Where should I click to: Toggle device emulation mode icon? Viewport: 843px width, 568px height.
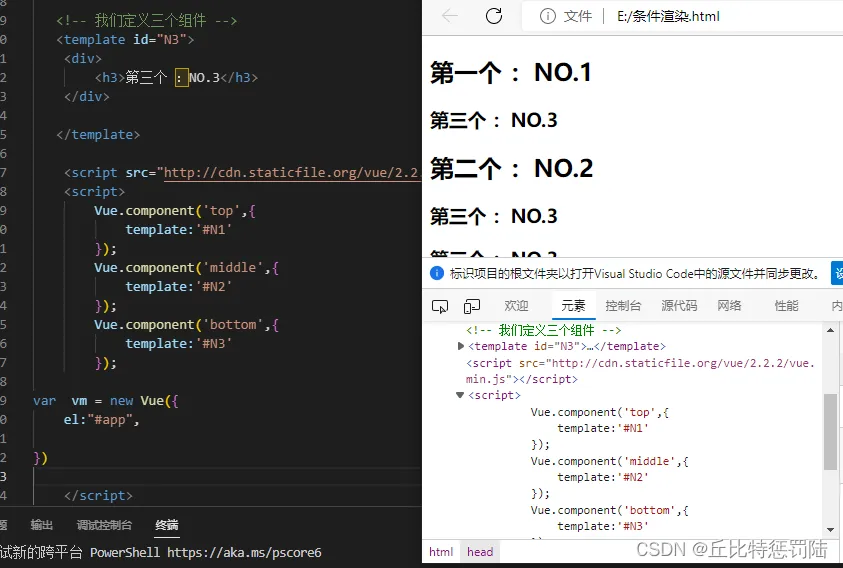pyautogui.click(x=471, y=307)
